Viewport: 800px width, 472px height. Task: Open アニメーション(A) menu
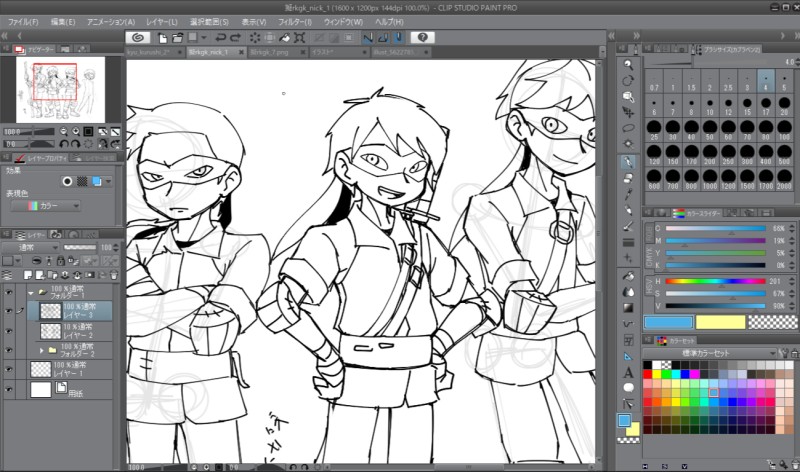click(x=111, y=22)
